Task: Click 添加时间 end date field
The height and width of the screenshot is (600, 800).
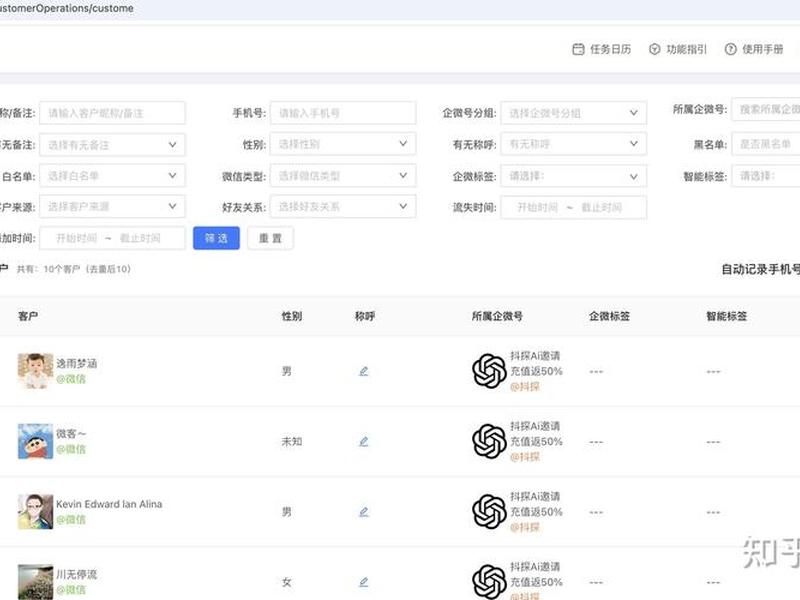Action: (x=140, y=238)
